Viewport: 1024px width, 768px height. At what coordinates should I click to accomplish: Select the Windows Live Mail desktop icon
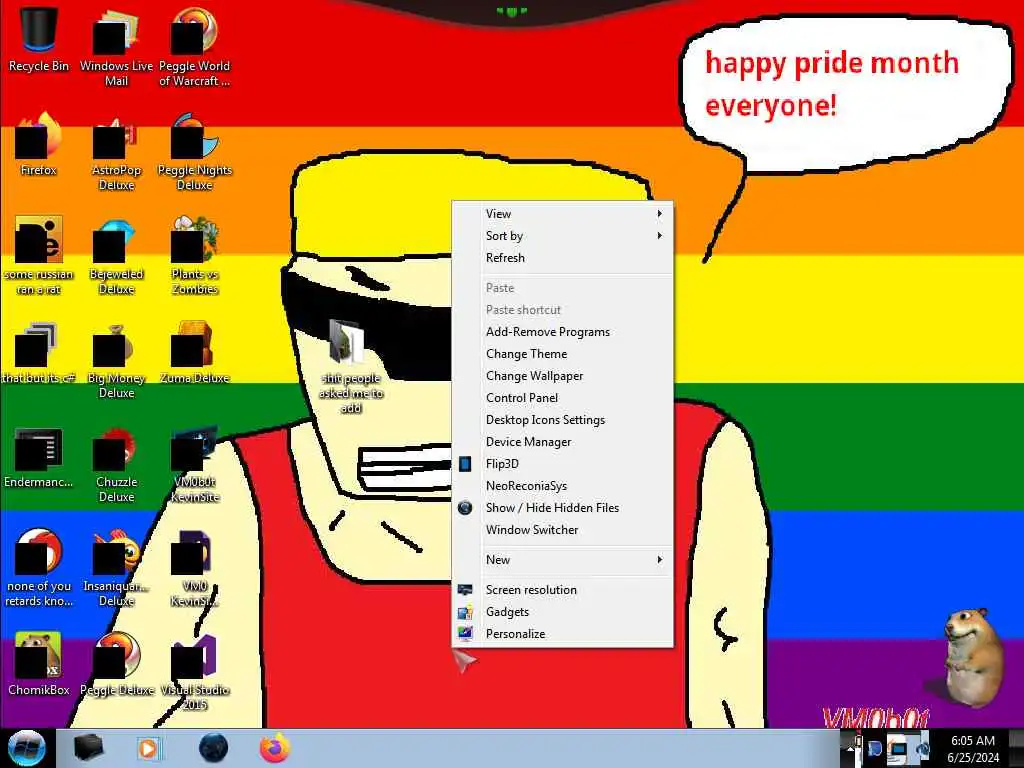(x=116, y=46)
